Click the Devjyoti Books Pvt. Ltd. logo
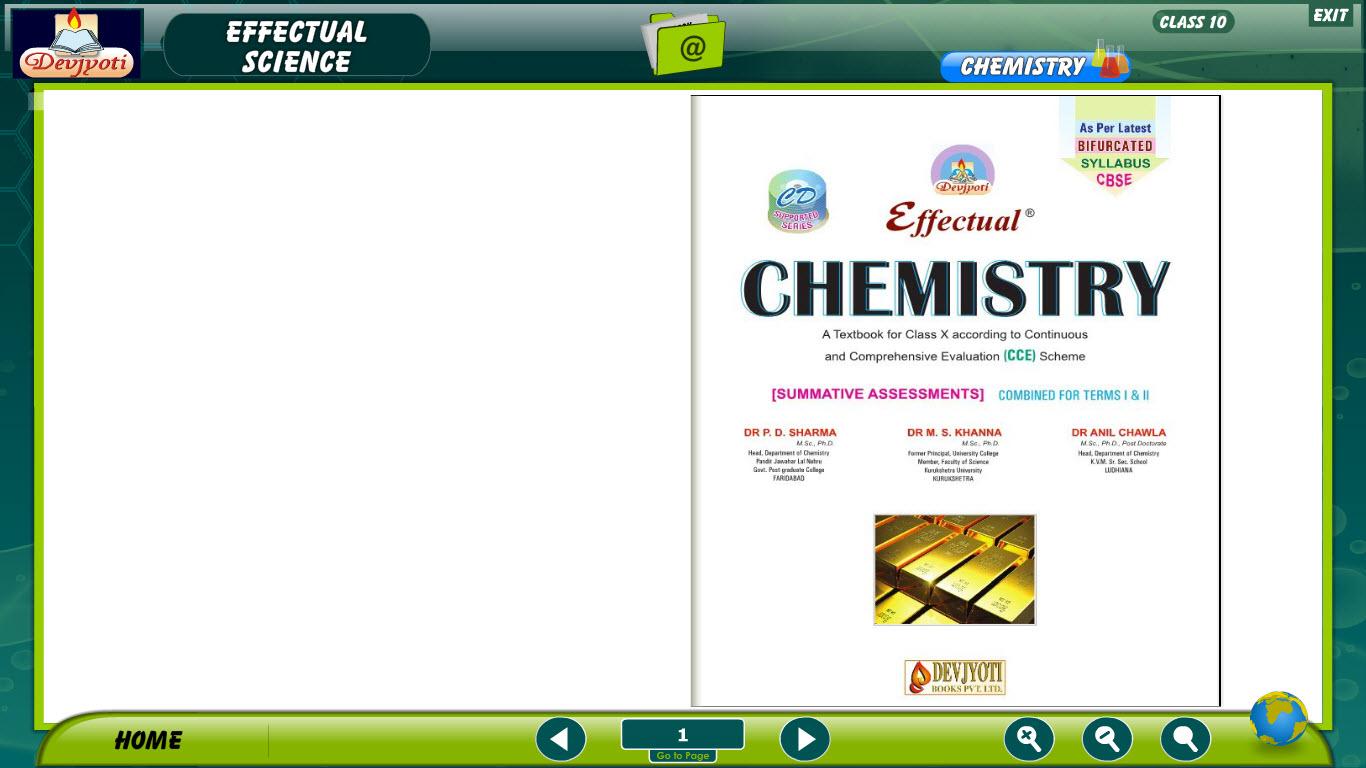 [955, 677]
